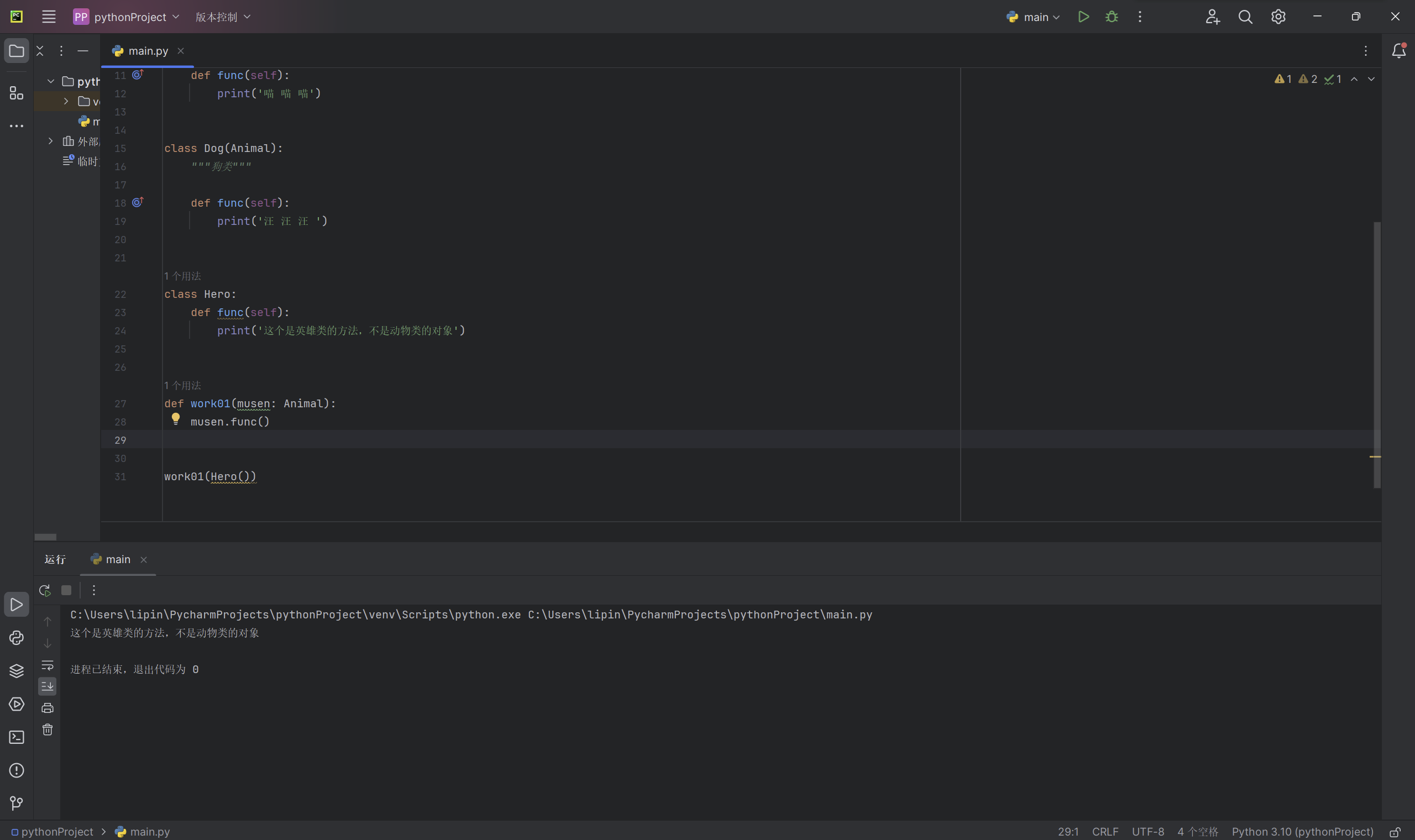Change CRLF line separator in status bar
Screen dimensions: 1415x840
tap(1105, 832)
